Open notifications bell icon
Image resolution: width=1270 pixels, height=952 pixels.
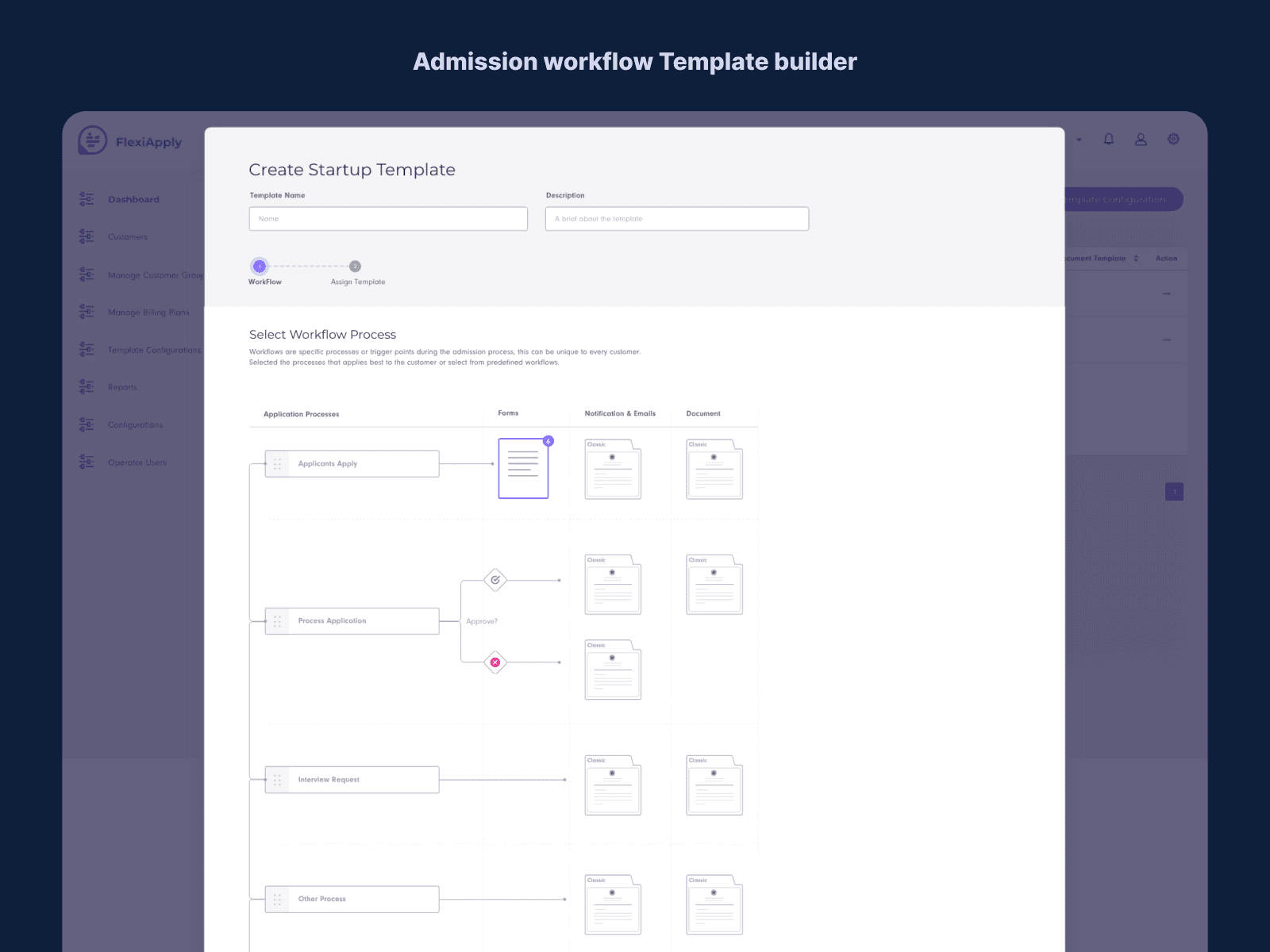tap(1109, 139)
